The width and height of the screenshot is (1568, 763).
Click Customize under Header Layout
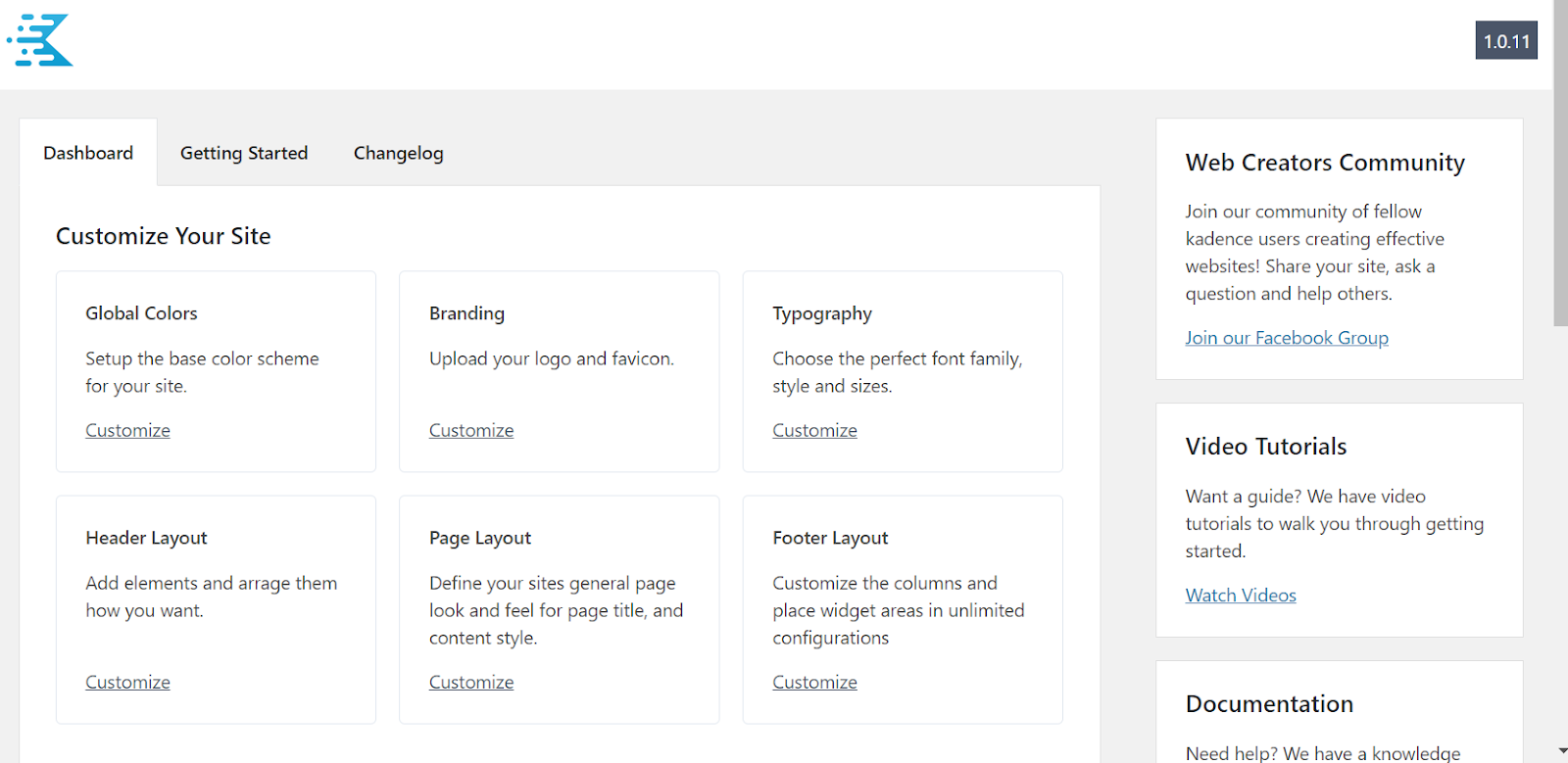pos(127,682)
